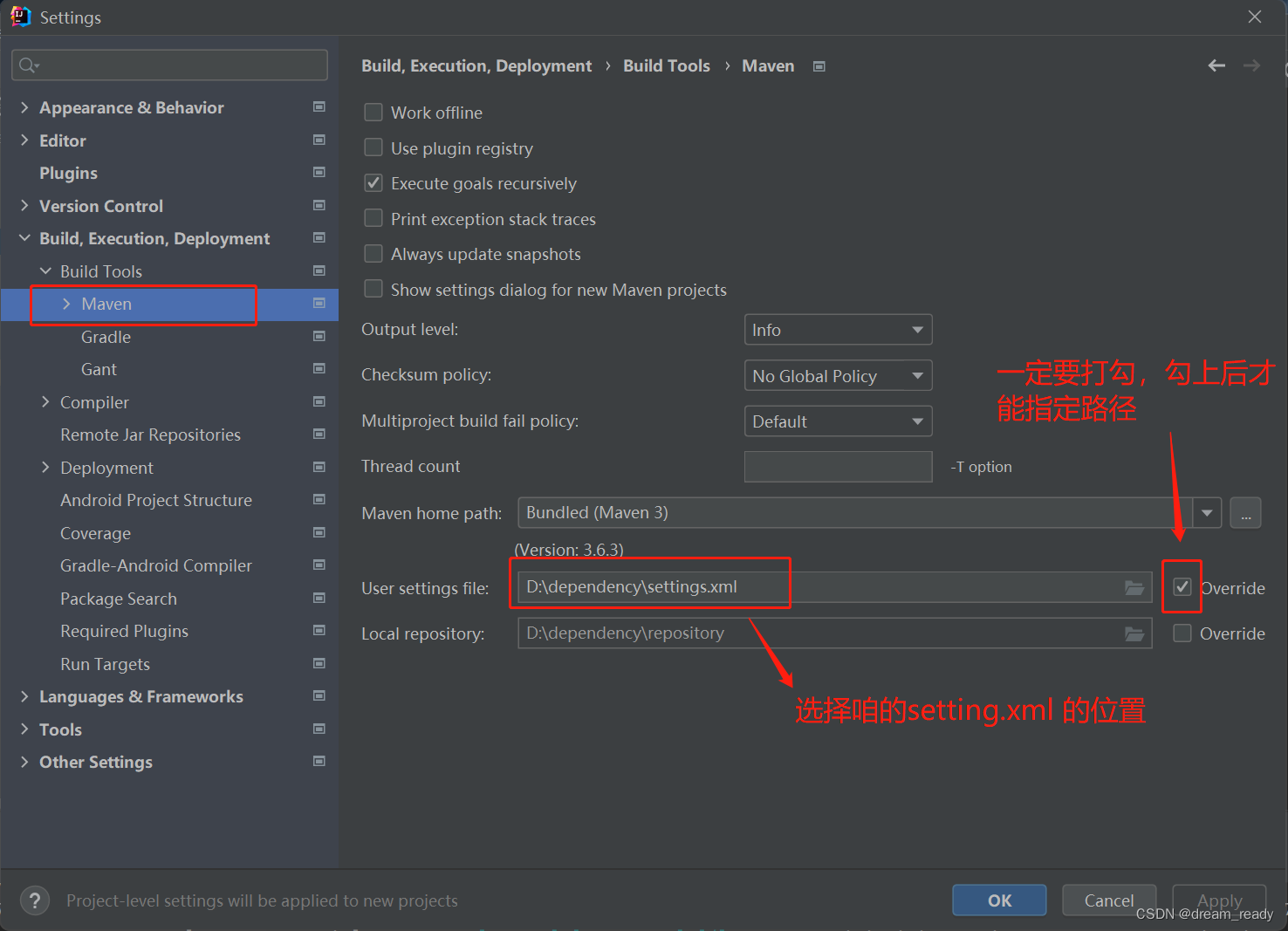The width and height of the screenshot is (1288, 931).
Task: Expand the Editor section
Action: click(x=24, y=140)
